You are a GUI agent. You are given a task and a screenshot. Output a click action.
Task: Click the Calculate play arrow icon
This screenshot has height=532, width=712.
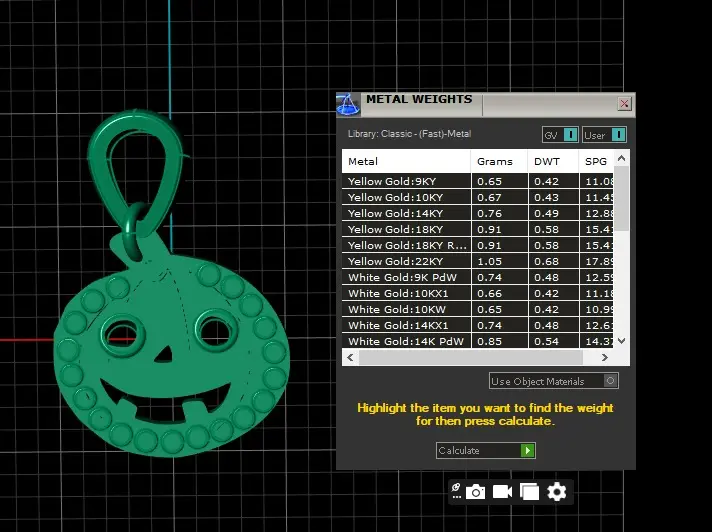(528, 451)
